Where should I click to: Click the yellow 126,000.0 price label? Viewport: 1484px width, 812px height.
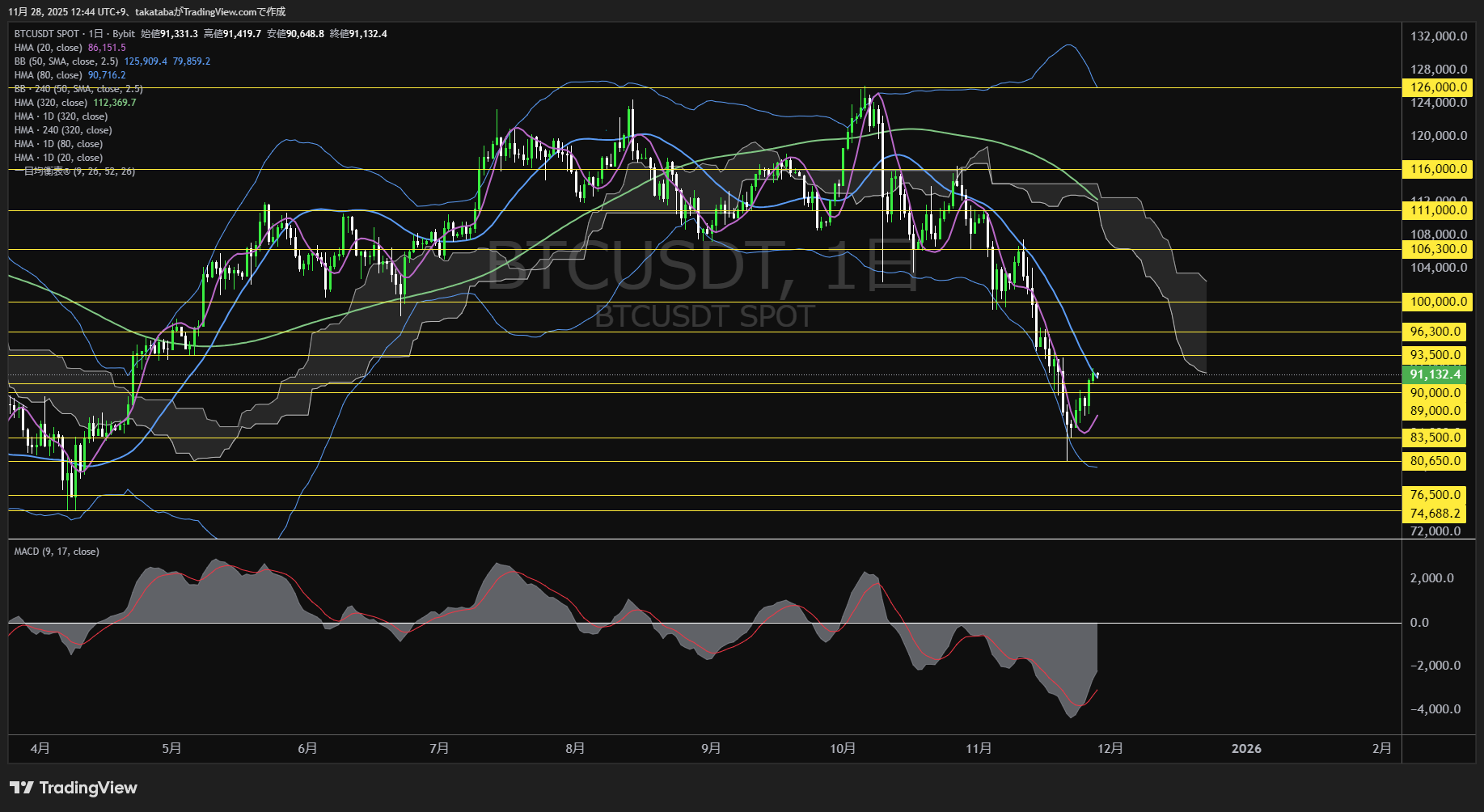click(x=1438, y=87)
